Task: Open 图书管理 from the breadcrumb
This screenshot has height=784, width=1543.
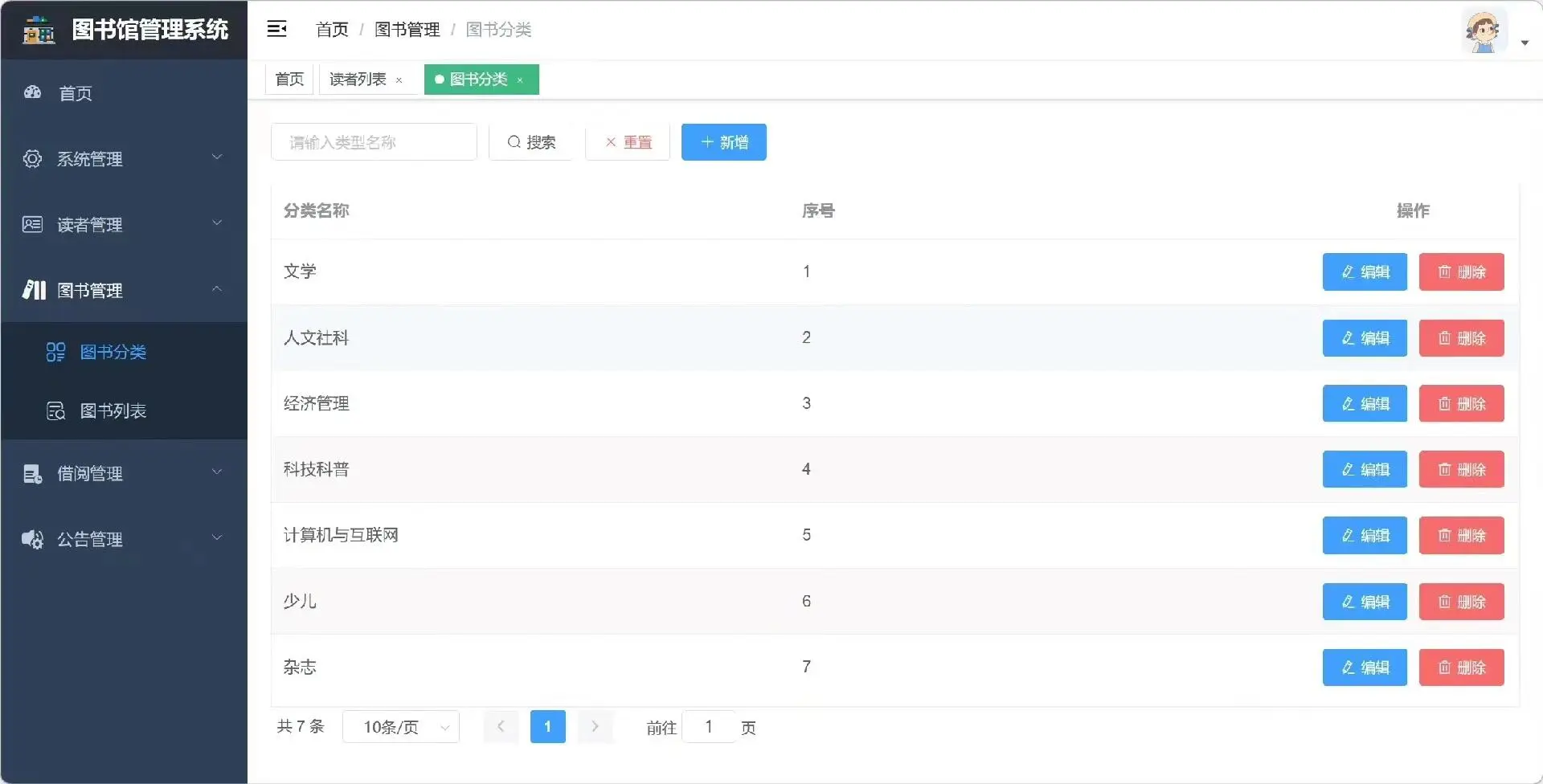Action: pos(407,30)
